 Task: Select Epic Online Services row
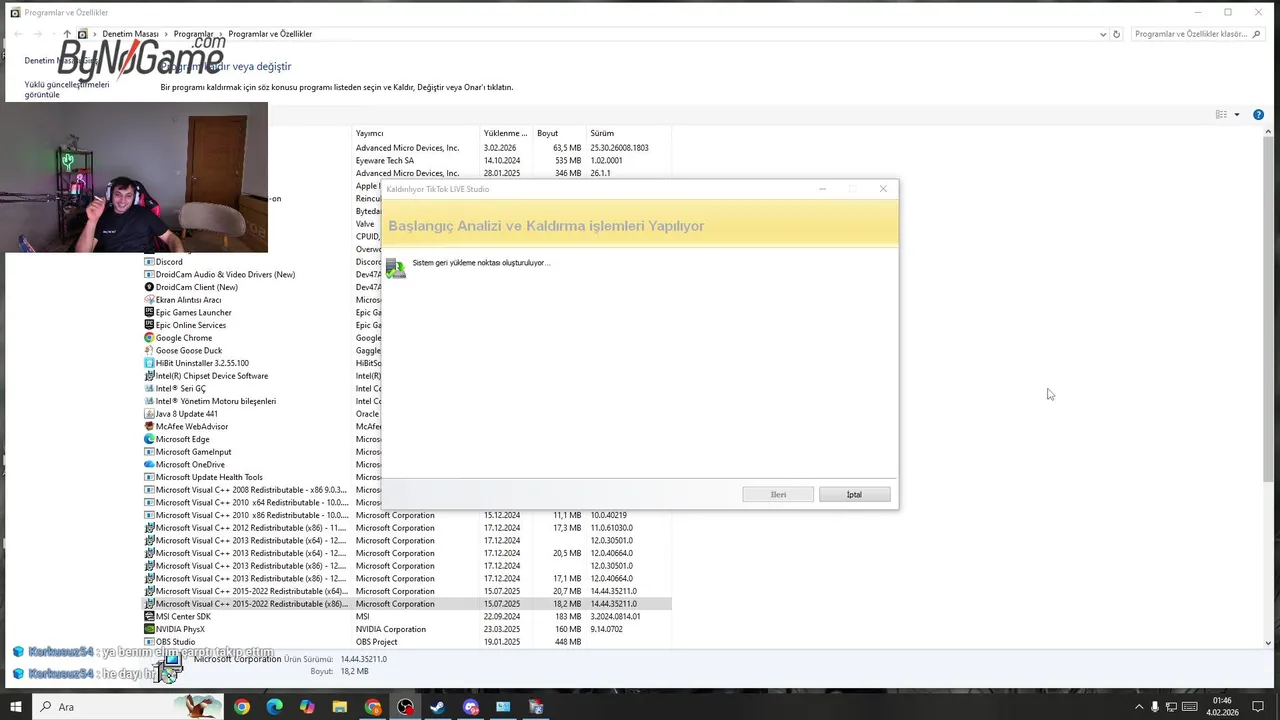407,325
